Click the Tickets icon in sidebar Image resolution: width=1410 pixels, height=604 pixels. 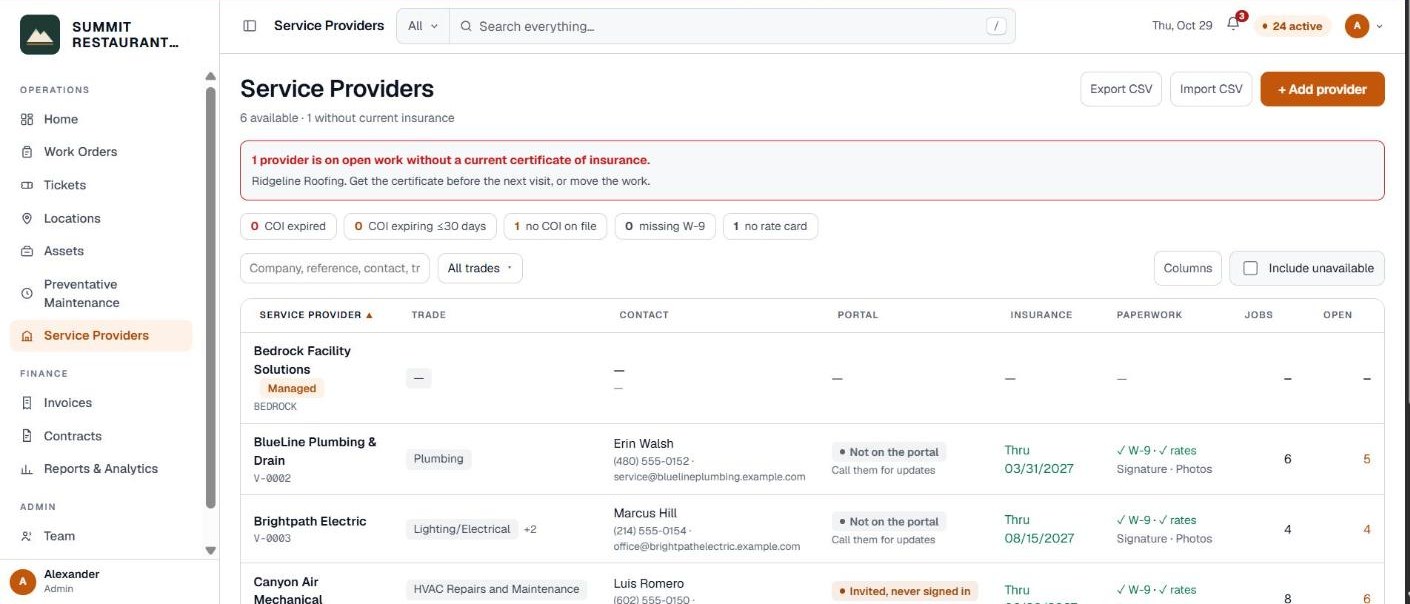click(27, 185)
